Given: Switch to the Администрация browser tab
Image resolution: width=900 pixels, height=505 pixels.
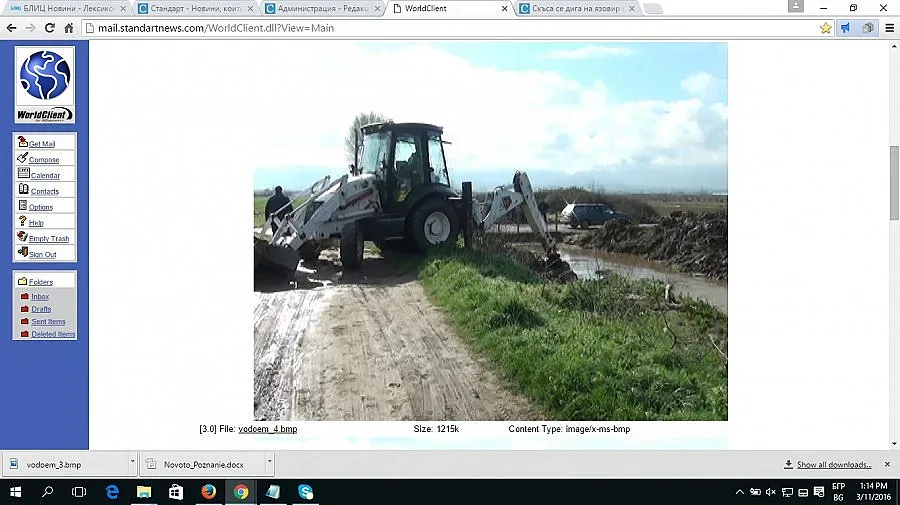Looking at the screenshot, I should [x=320, y=8].
